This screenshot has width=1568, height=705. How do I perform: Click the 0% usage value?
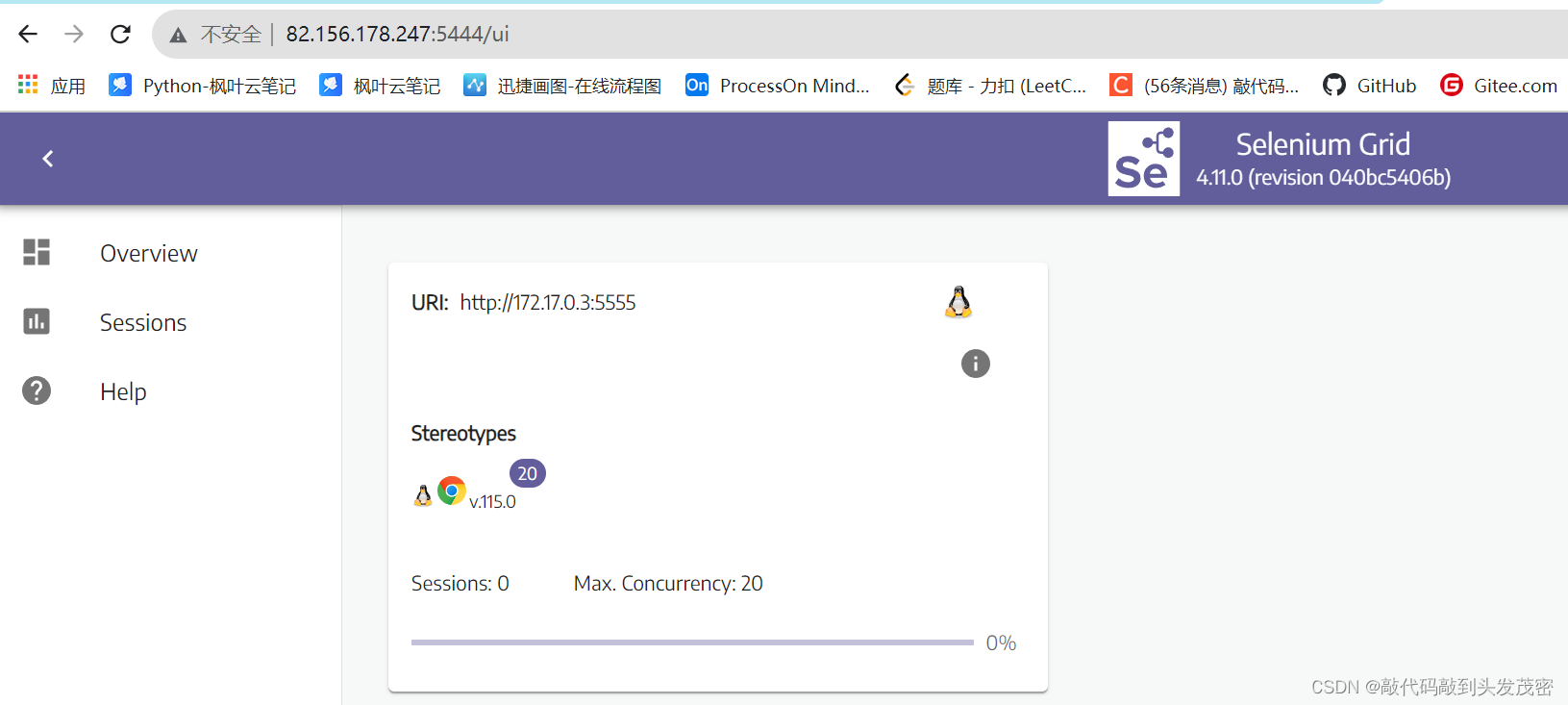point(1001,642)
